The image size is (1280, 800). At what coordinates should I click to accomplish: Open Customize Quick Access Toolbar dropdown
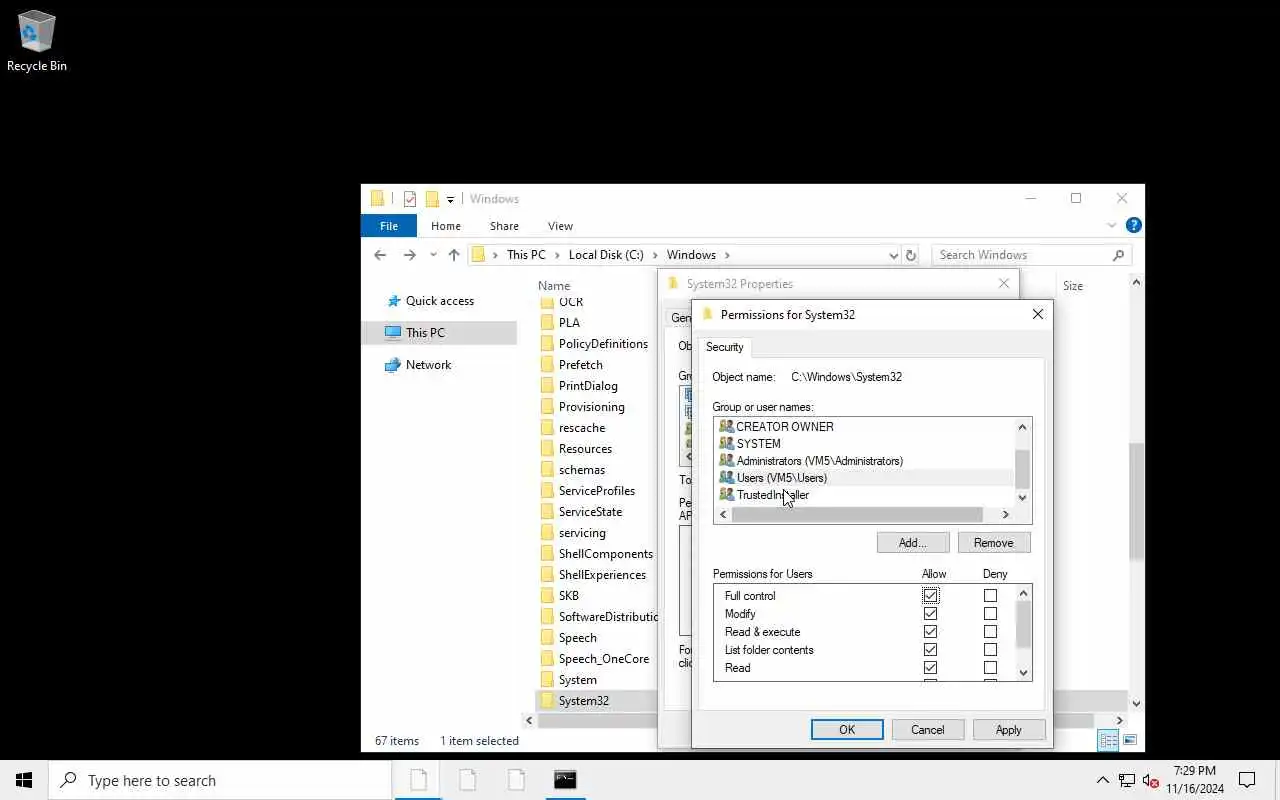point(450,200)
